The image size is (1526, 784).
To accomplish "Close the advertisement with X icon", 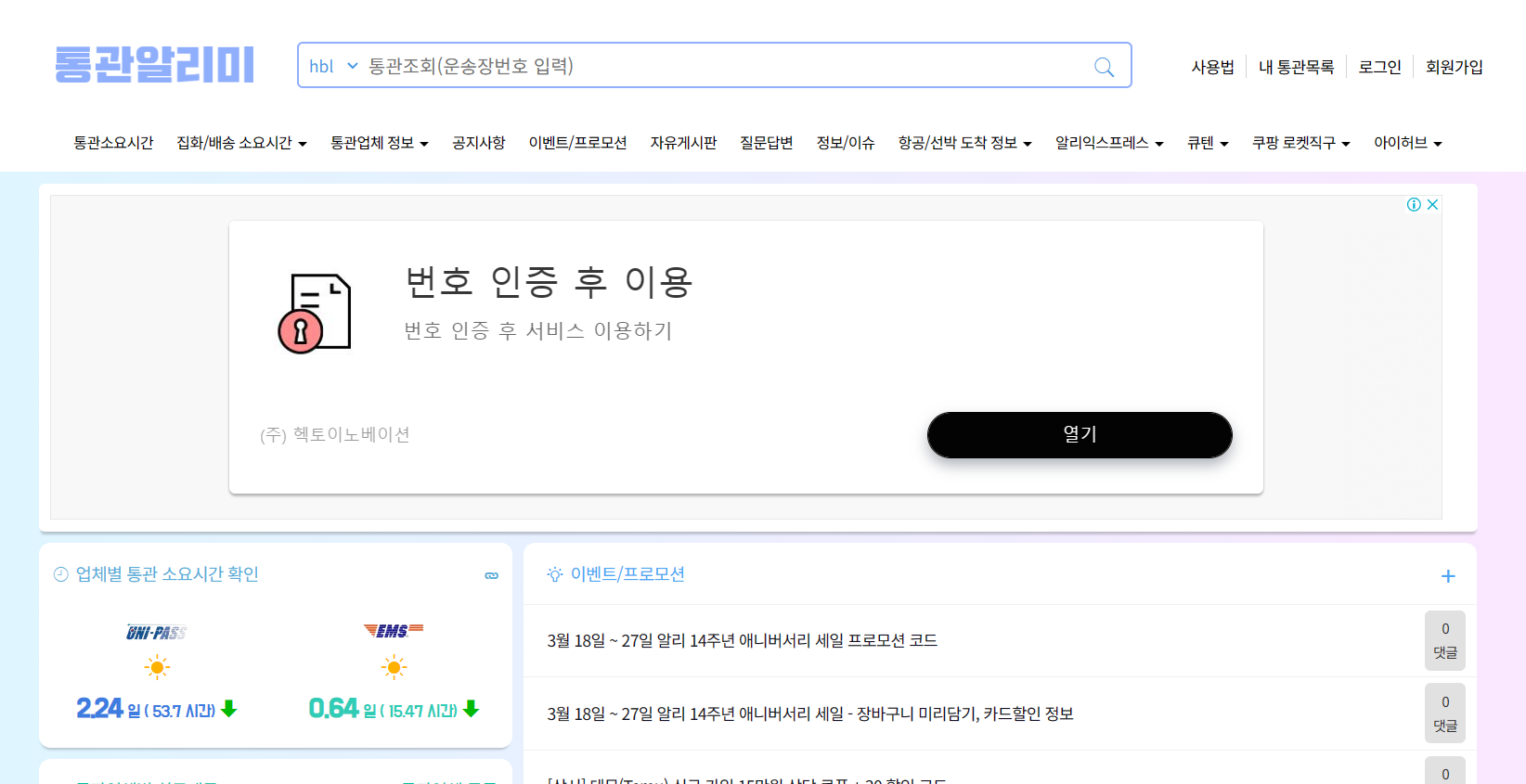I will (x=1432, y=204).
